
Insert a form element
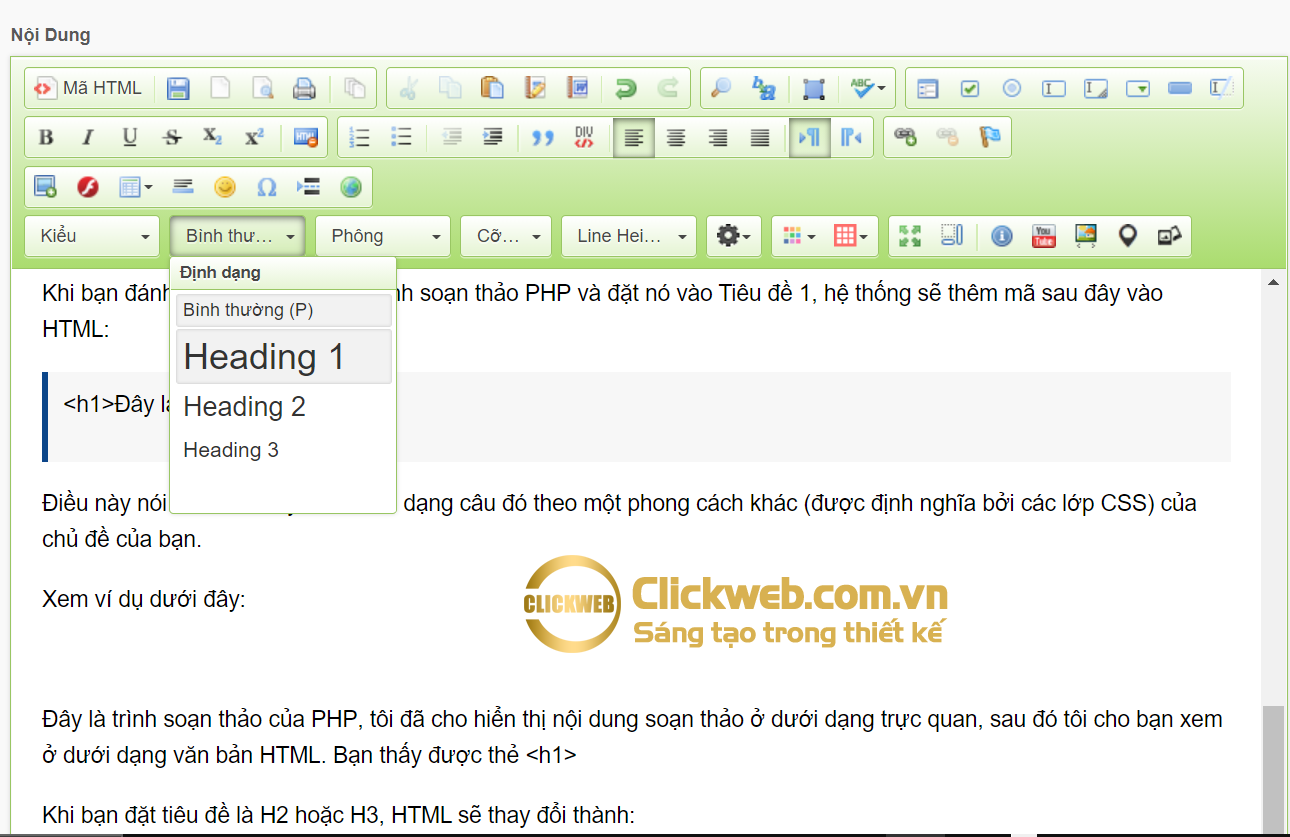coord(927,88)
